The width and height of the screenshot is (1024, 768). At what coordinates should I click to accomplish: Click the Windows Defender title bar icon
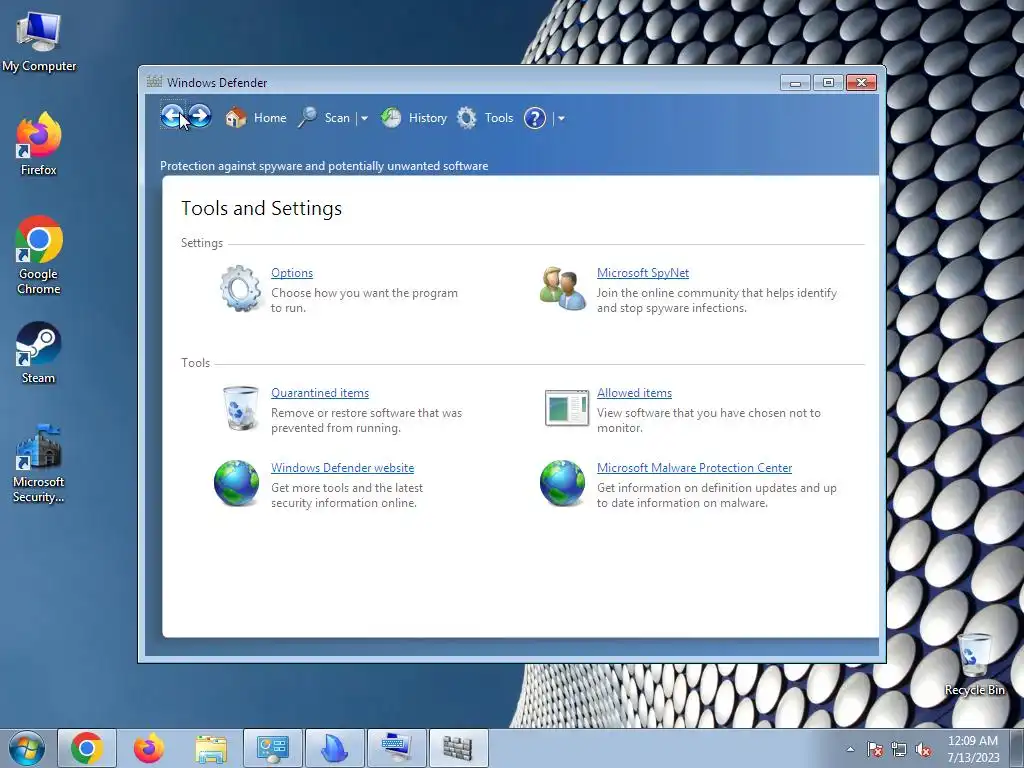(x=154, y=82)
